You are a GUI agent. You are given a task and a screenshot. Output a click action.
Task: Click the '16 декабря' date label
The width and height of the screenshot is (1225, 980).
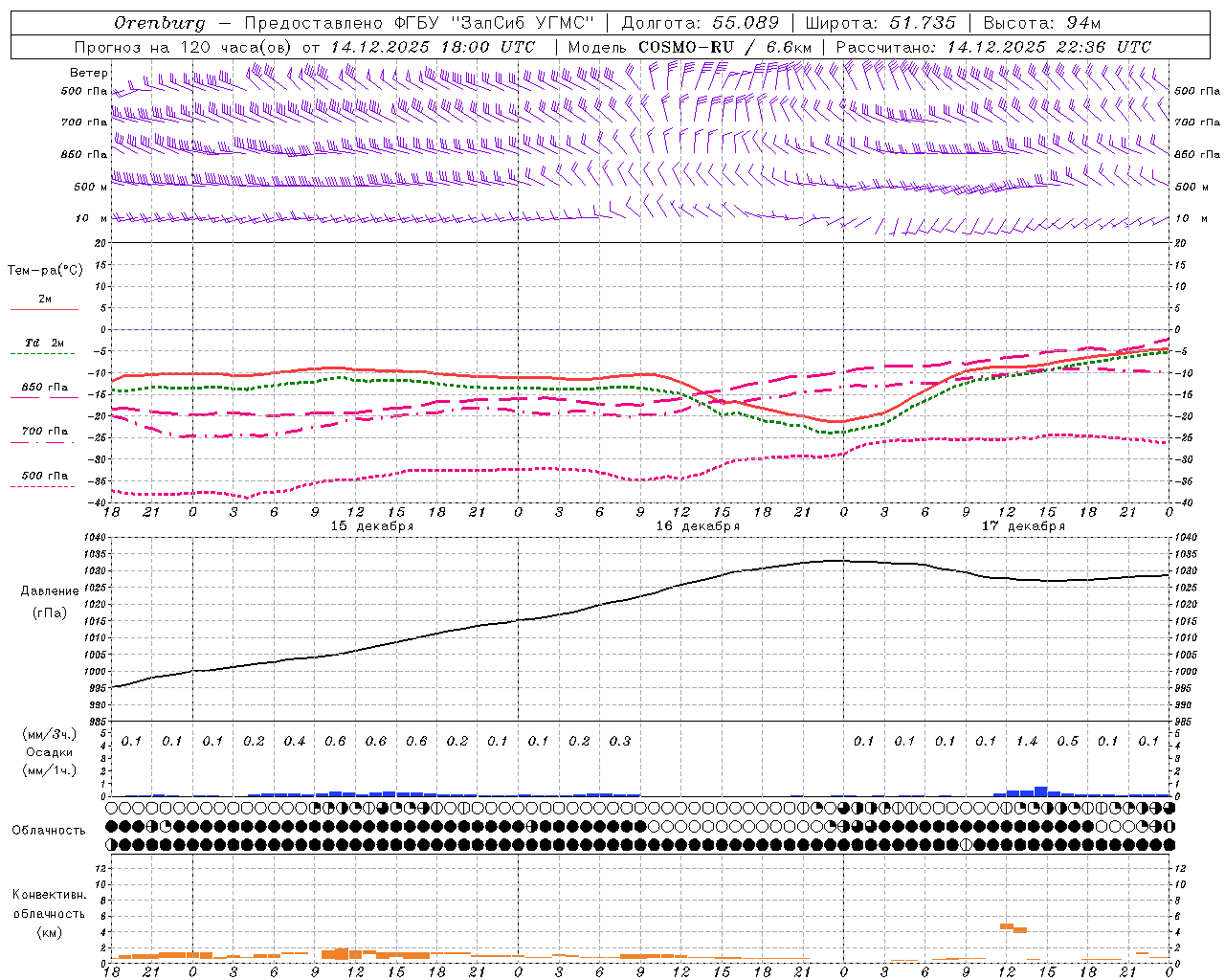(698, 526)
